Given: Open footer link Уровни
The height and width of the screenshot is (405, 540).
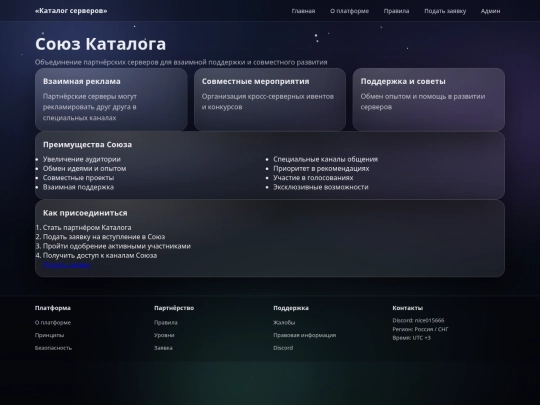Looking at the screenshot, I should [164, 335].
